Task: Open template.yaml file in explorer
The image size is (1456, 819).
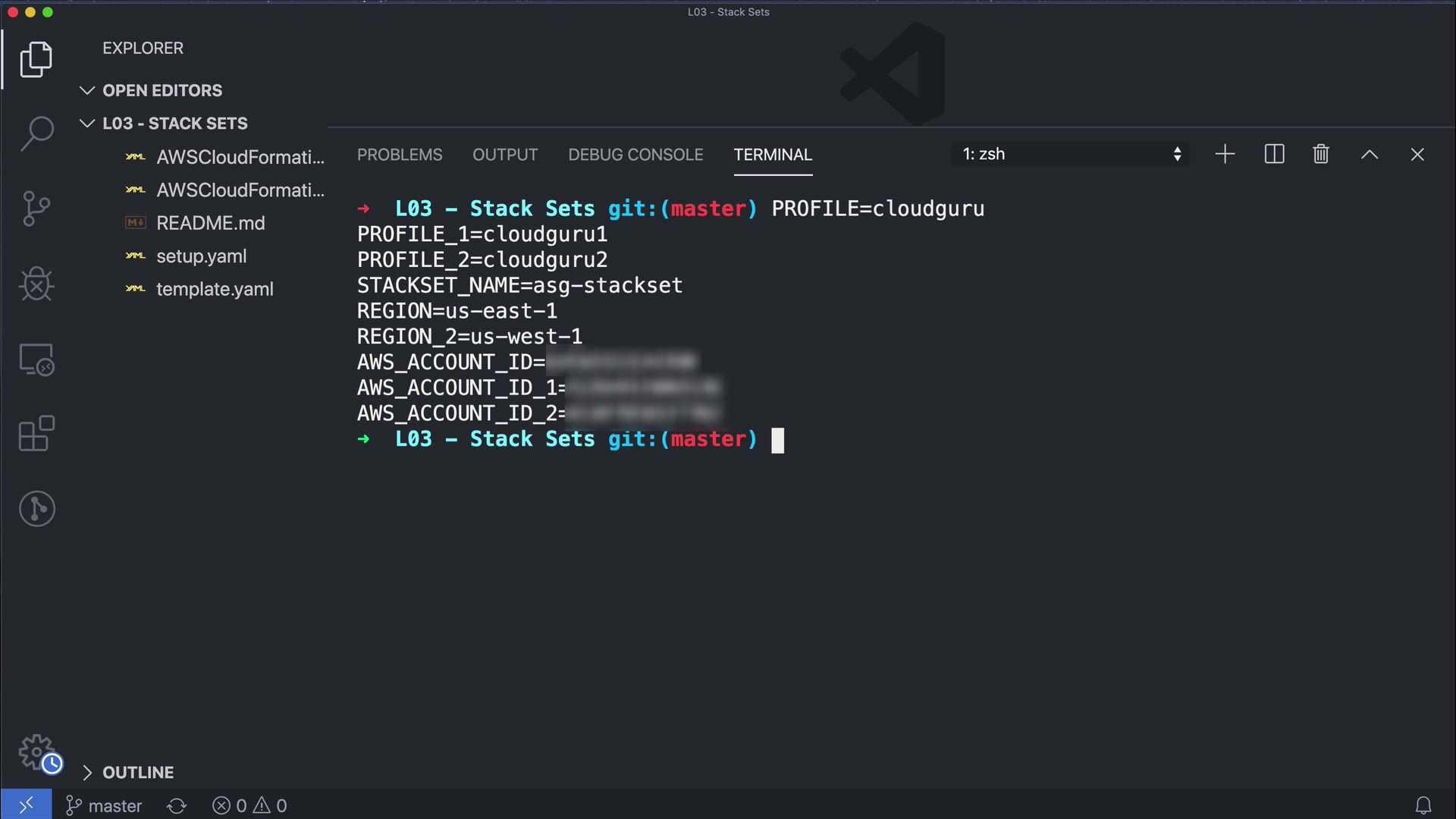Action: [x=215, y=289]
